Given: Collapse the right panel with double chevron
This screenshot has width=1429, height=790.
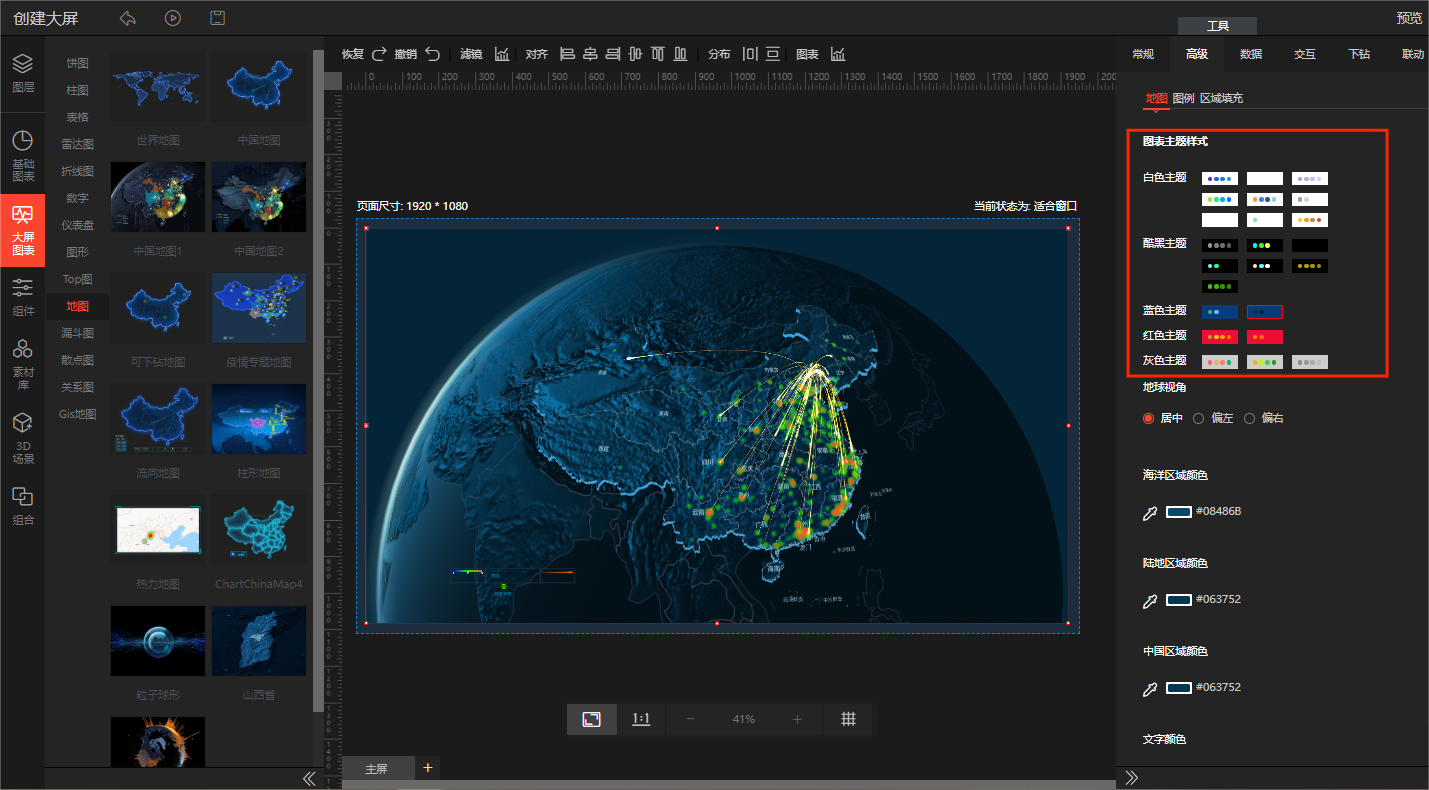Looking at the screenshot, I should (x=1132, y=778).
